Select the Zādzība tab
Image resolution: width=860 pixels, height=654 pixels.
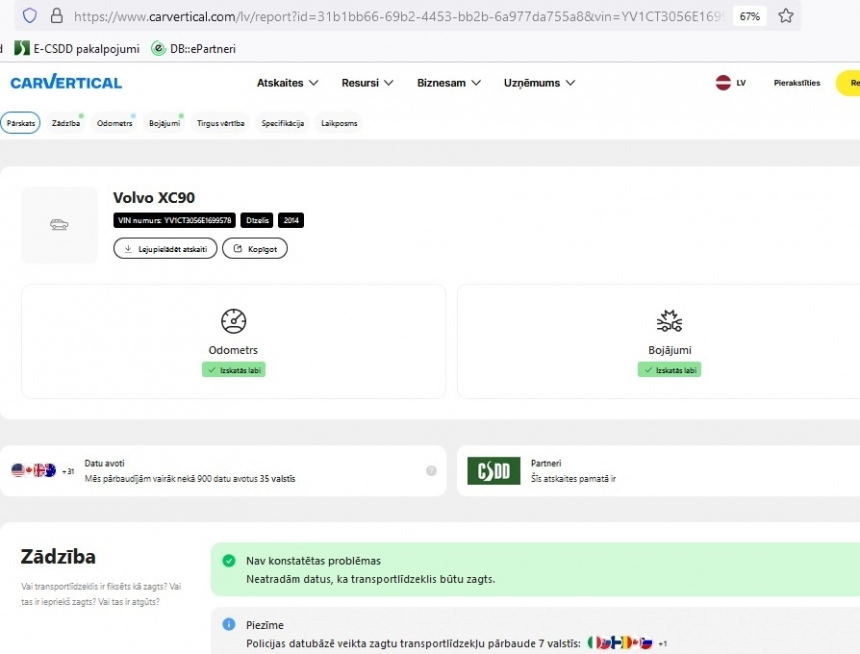(66, 123)
